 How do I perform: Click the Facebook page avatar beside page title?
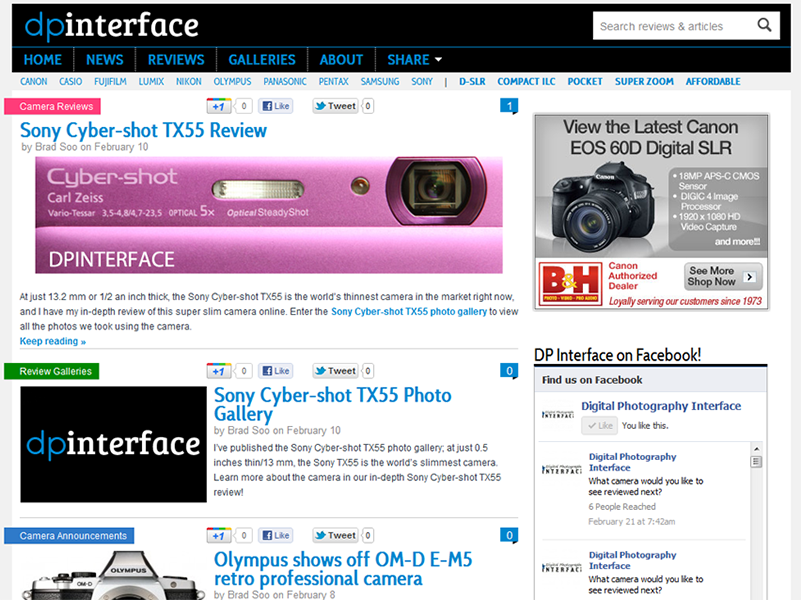tap(558, 415)
